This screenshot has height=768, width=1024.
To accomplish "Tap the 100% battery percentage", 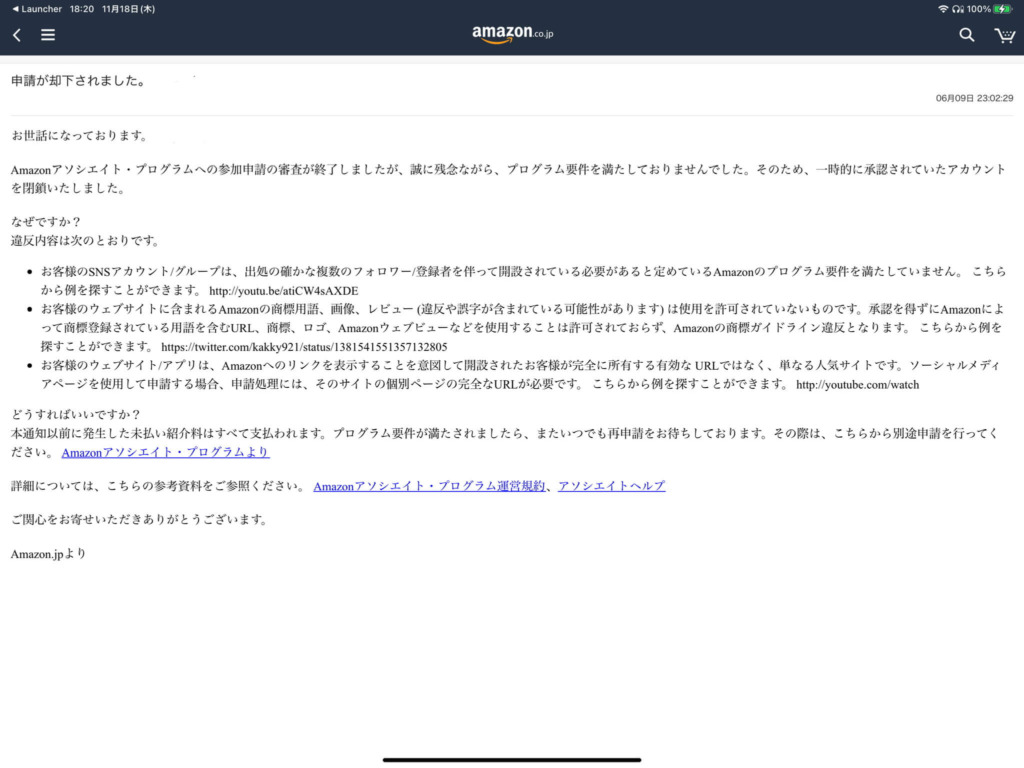I will click(978, 9).
